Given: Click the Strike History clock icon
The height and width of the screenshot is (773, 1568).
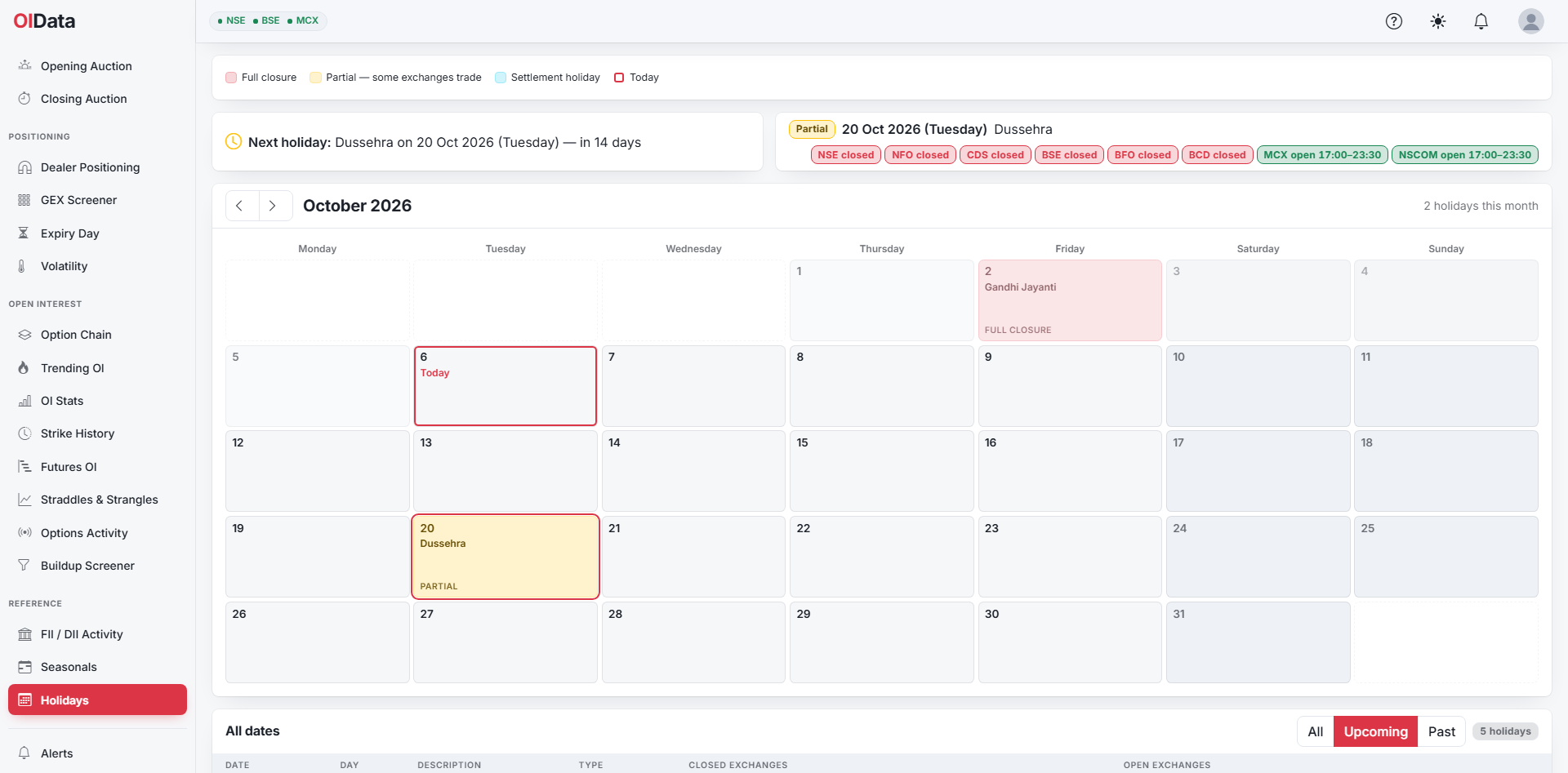Looking at the screenshot, I should point(24,433).
